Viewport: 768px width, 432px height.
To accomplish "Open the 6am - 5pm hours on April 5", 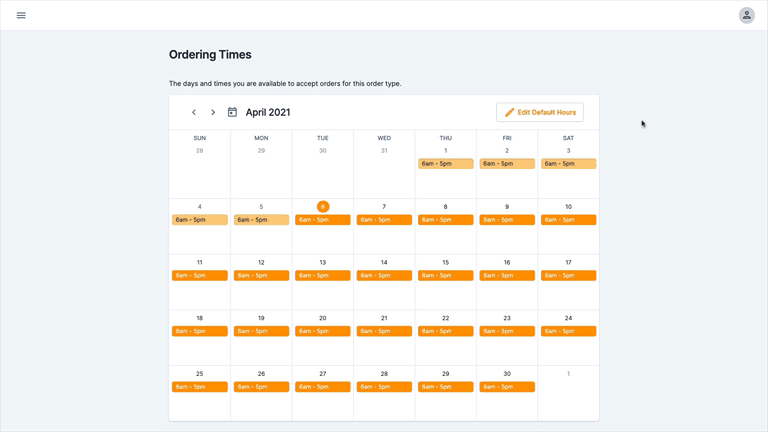I will [261, 220].
